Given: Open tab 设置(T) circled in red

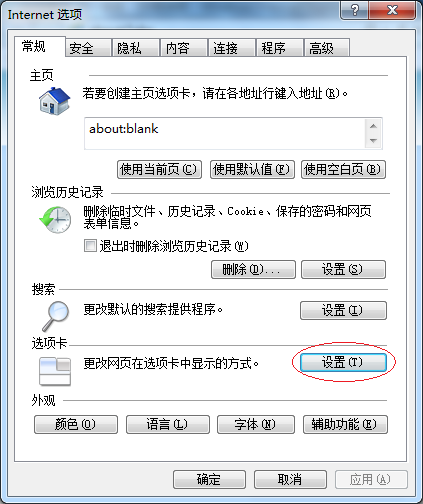Looking at the screenshot, I should [343, 362].
